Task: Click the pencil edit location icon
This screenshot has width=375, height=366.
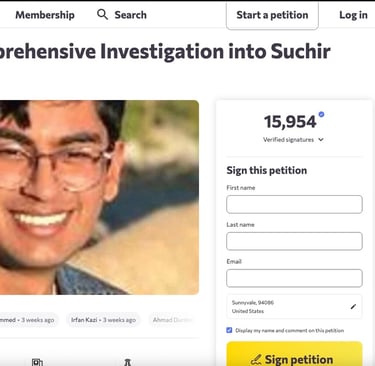Action: (353, 306)
